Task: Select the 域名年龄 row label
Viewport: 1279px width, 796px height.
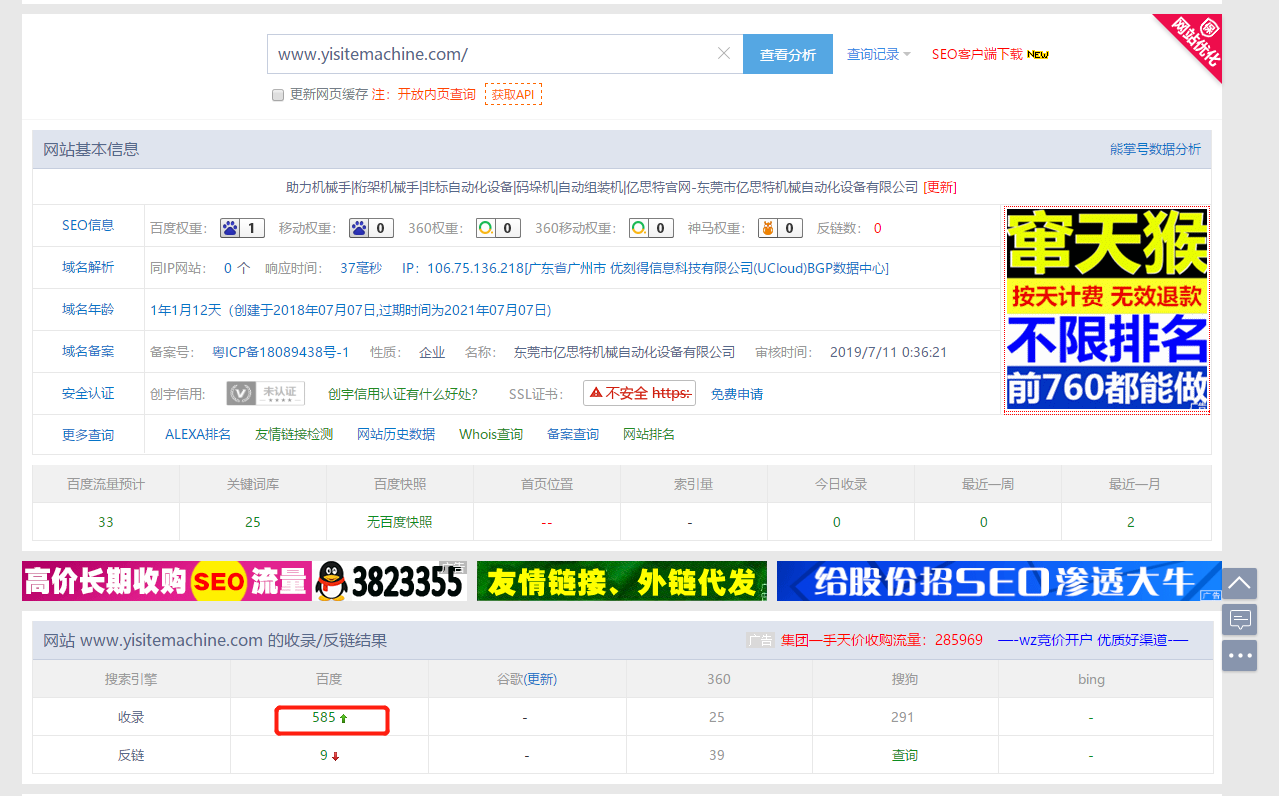Action: tap(88, 309)
